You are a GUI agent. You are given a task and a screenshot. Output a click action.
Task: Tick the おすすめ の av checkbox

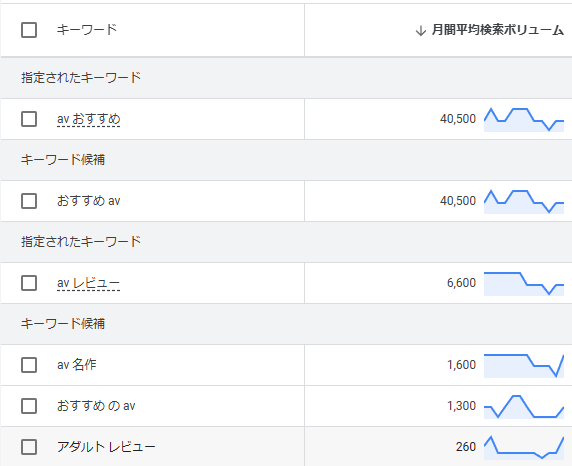(x=29, y=406)
